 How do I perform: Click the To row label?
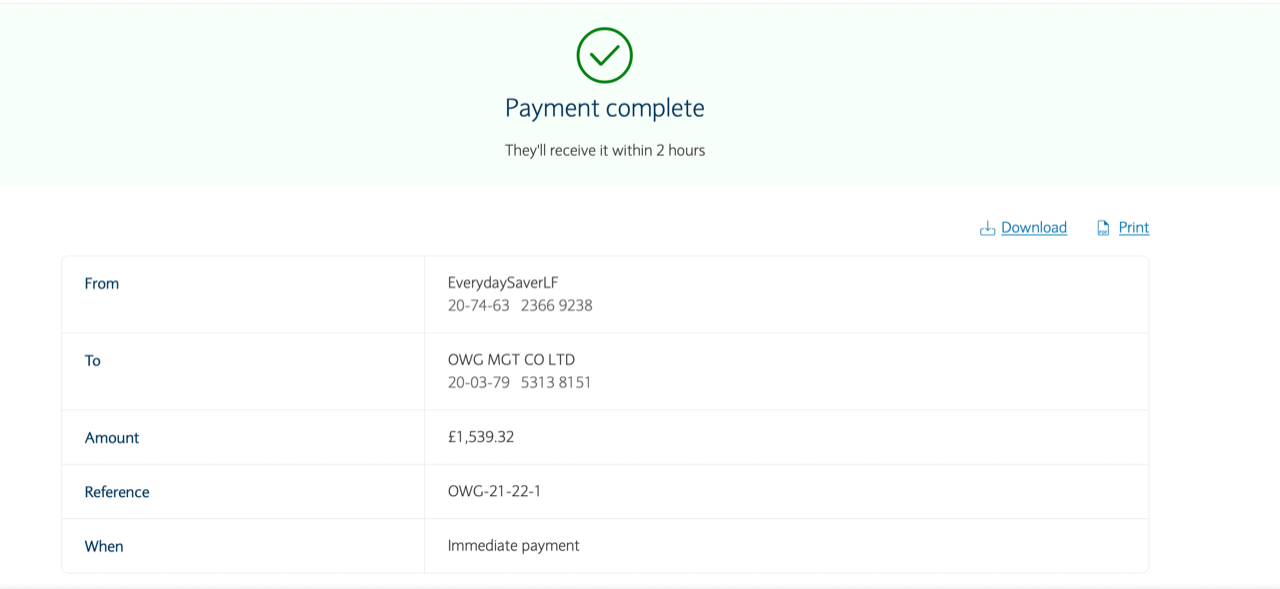click(93, 361)
